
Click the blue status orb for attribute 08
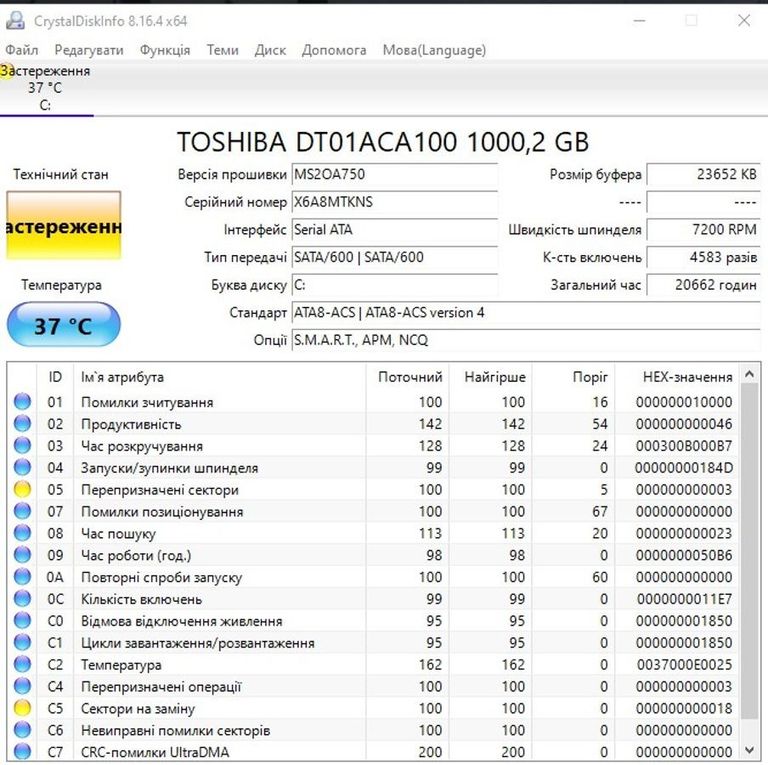22,533
